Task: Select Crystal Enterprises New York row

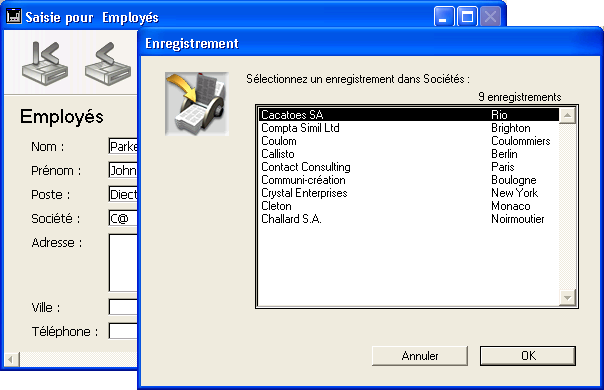Action: pos(408,193)
